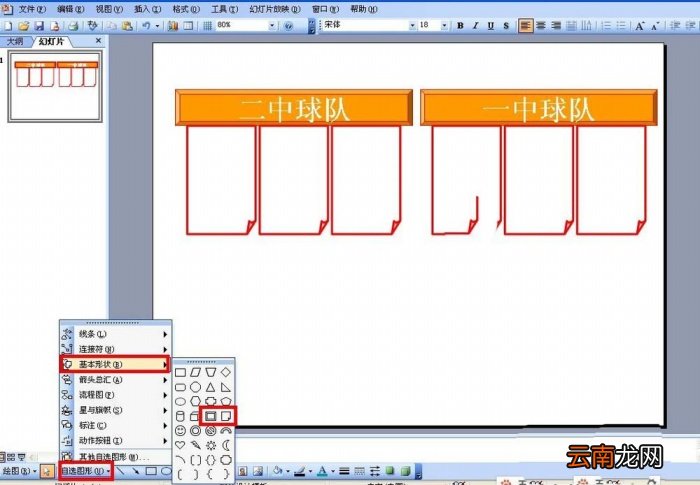The width and height of the screenshot is (700, 485).
Task: Open the font name dropdown
Action: 412,26
